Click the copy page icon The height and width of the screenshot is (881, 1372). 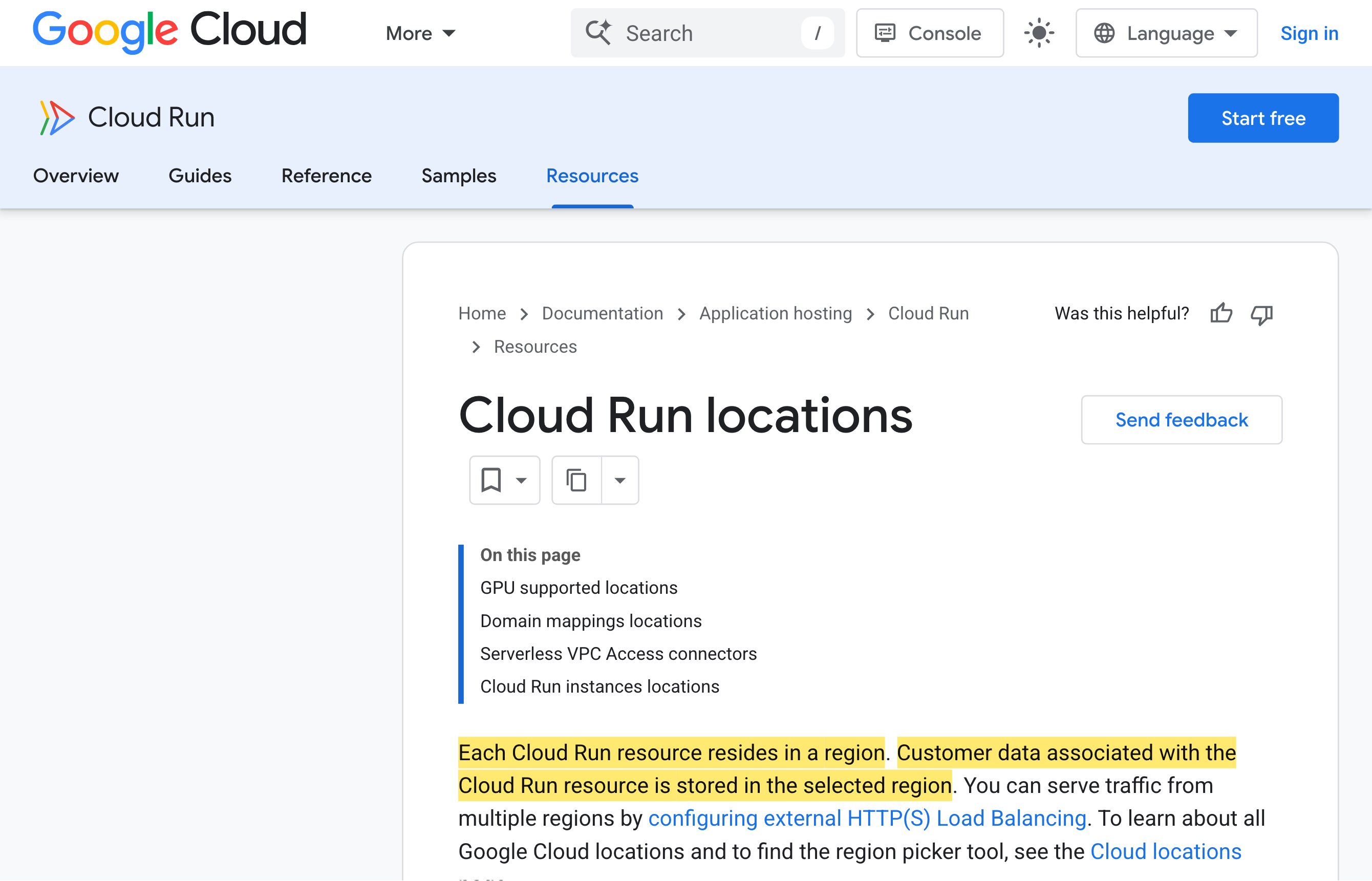(576, 480)
